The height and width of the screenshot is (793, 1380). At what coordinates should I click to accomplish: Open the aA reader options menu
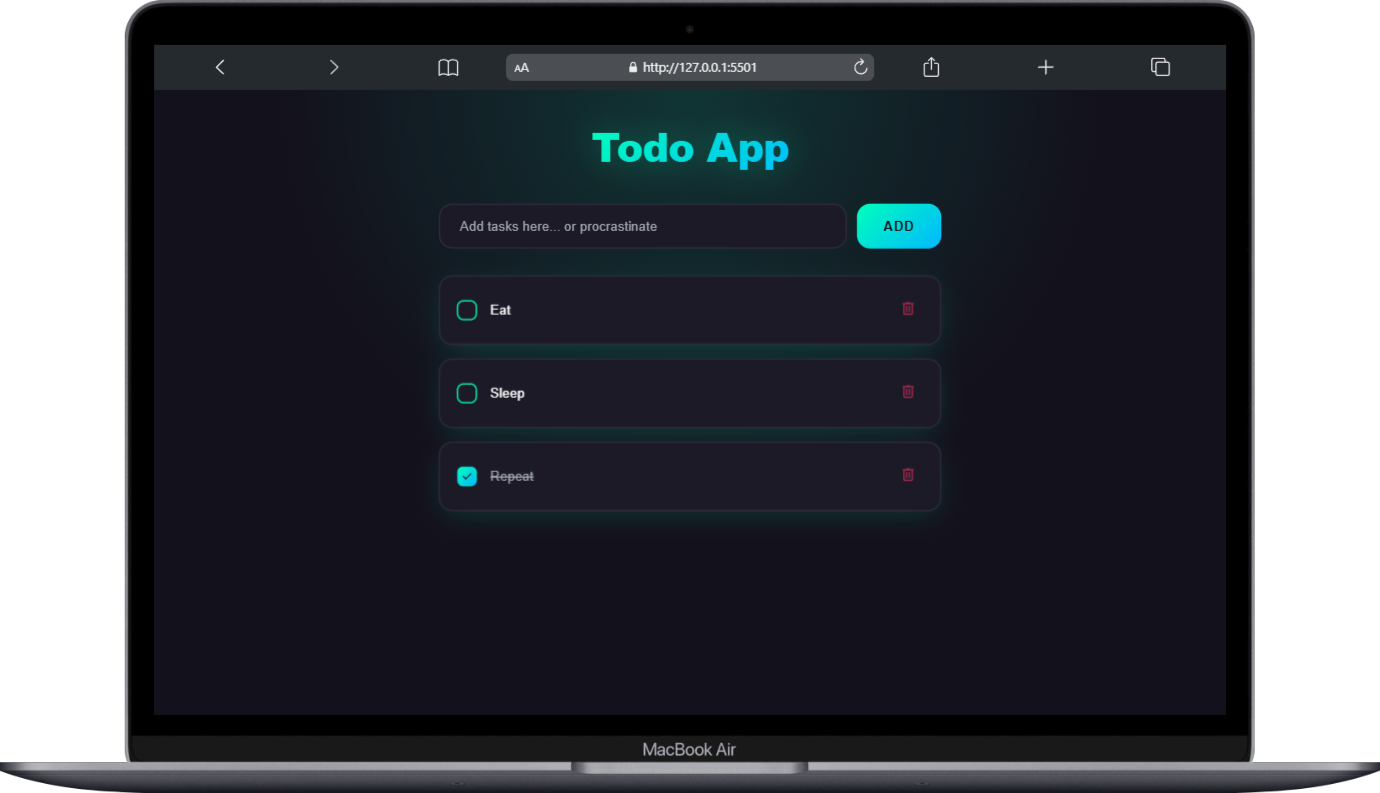(521, 68)
